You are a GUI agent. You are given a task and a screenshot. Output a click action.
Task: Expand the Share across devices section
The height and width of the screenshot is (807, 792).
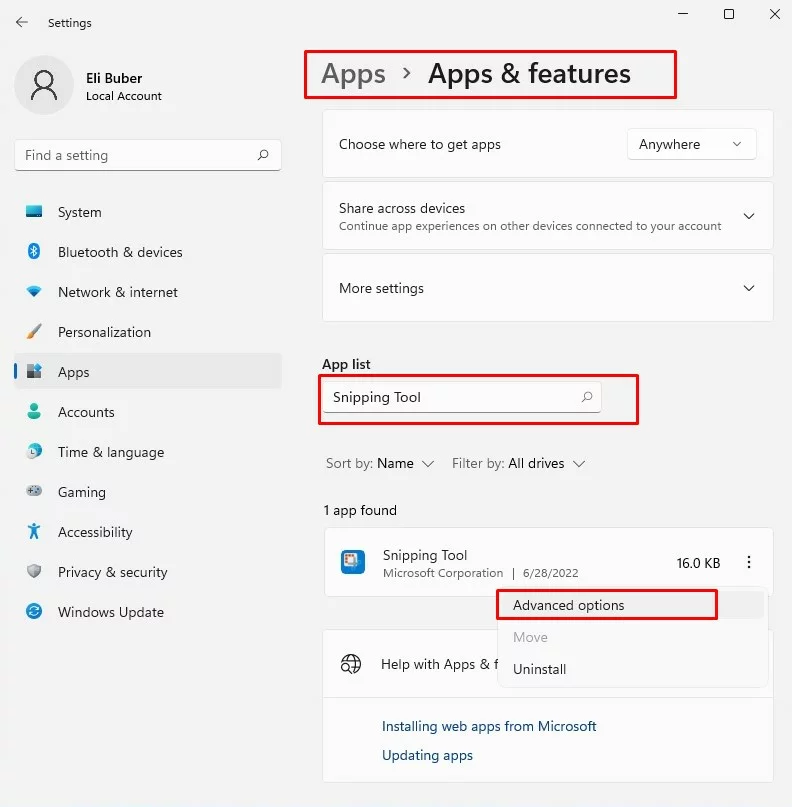(x=749, y=216)
